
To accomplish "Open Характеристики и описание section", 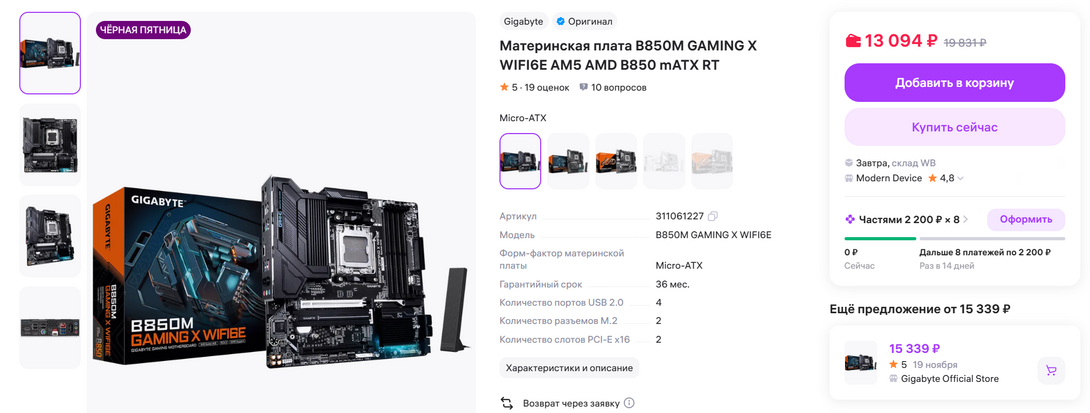I will tap(569, 368).
